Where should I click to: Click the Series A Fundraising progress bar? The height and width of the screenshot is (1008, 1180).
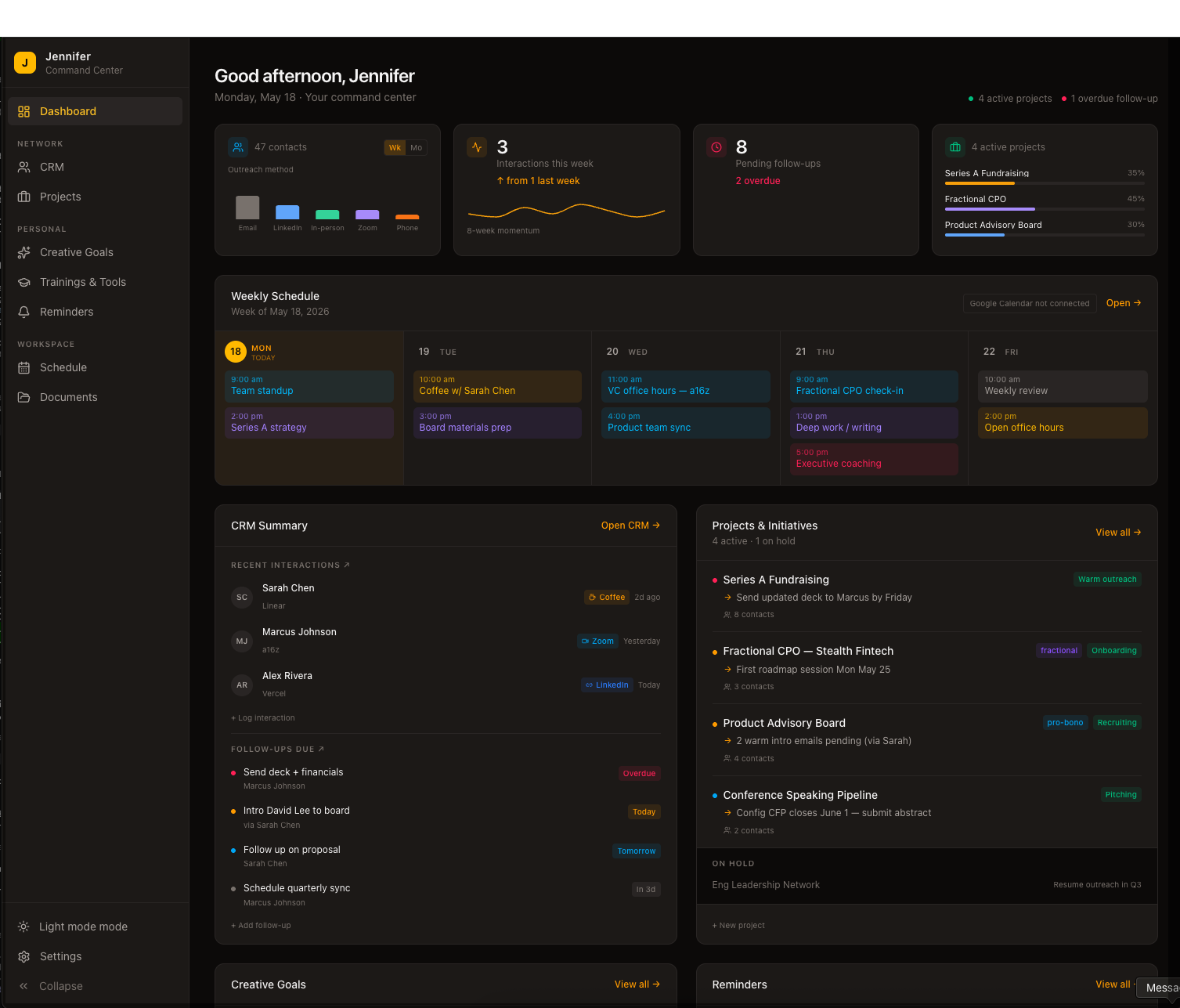coord(1045,183)
